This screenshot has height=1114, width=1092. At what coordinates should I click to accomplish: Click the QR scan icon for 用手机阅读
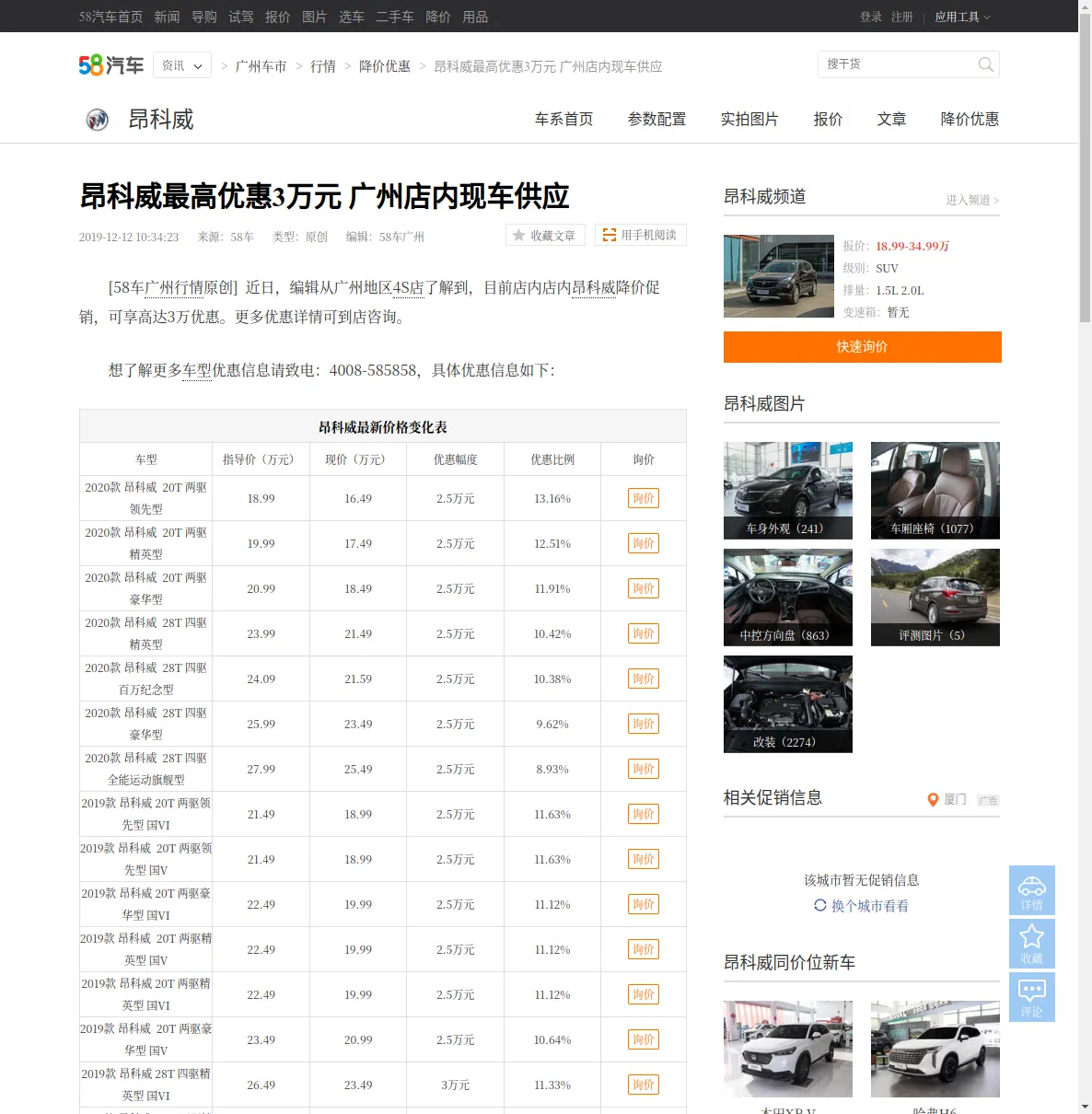point(610,236)
